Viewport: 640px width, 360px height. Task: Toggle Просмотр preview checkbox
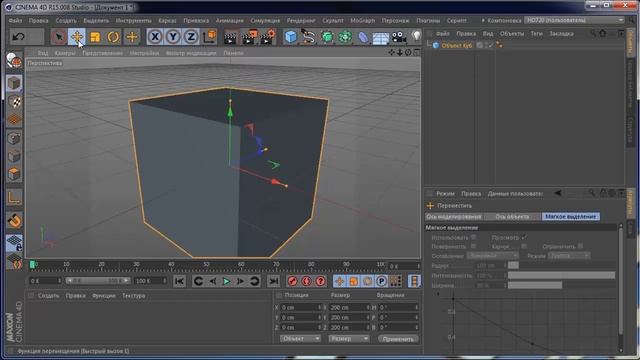524,237
